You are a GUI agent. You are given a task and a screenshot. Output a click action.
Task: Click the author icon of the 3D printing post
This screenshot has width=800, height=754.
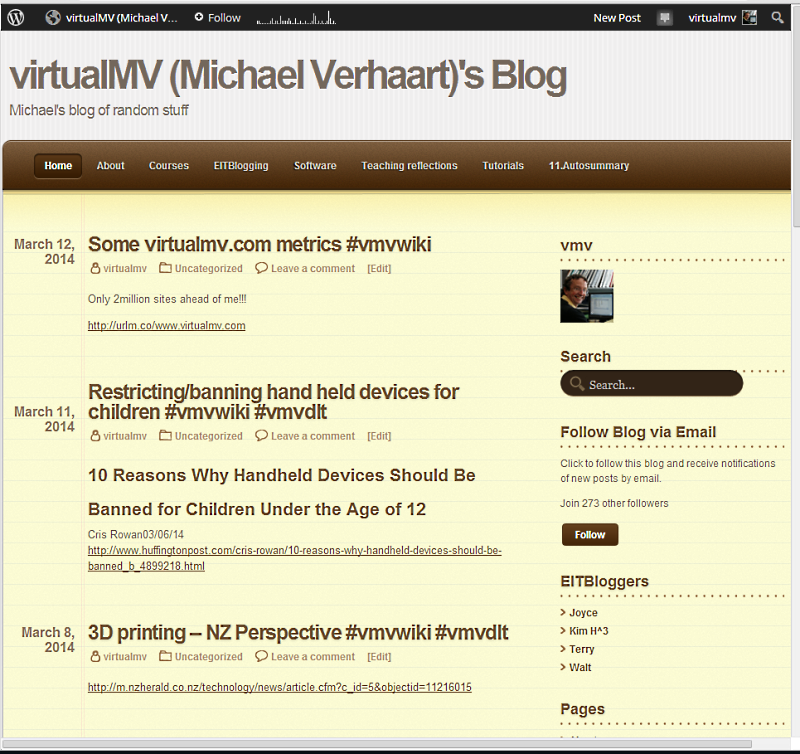(x=95, y=656)
